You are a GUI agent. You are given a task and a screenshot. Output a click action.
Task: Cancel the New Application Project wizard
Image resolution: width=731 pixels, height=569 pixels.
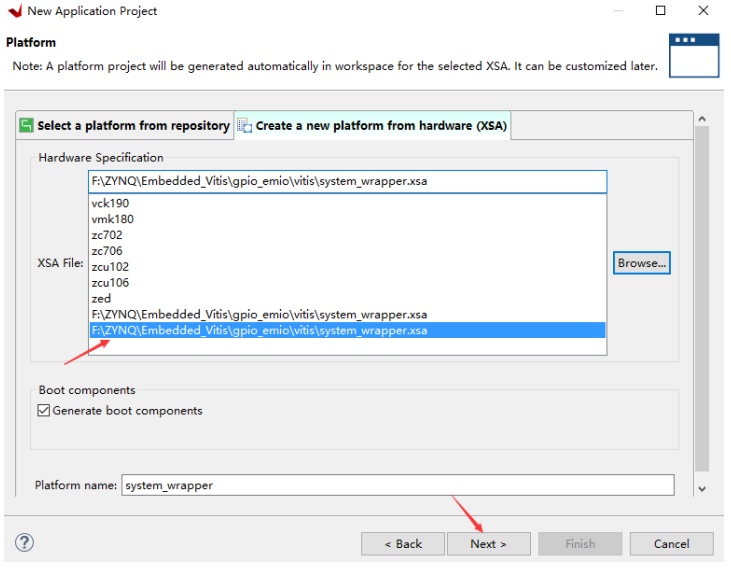[x=671, y=543]
